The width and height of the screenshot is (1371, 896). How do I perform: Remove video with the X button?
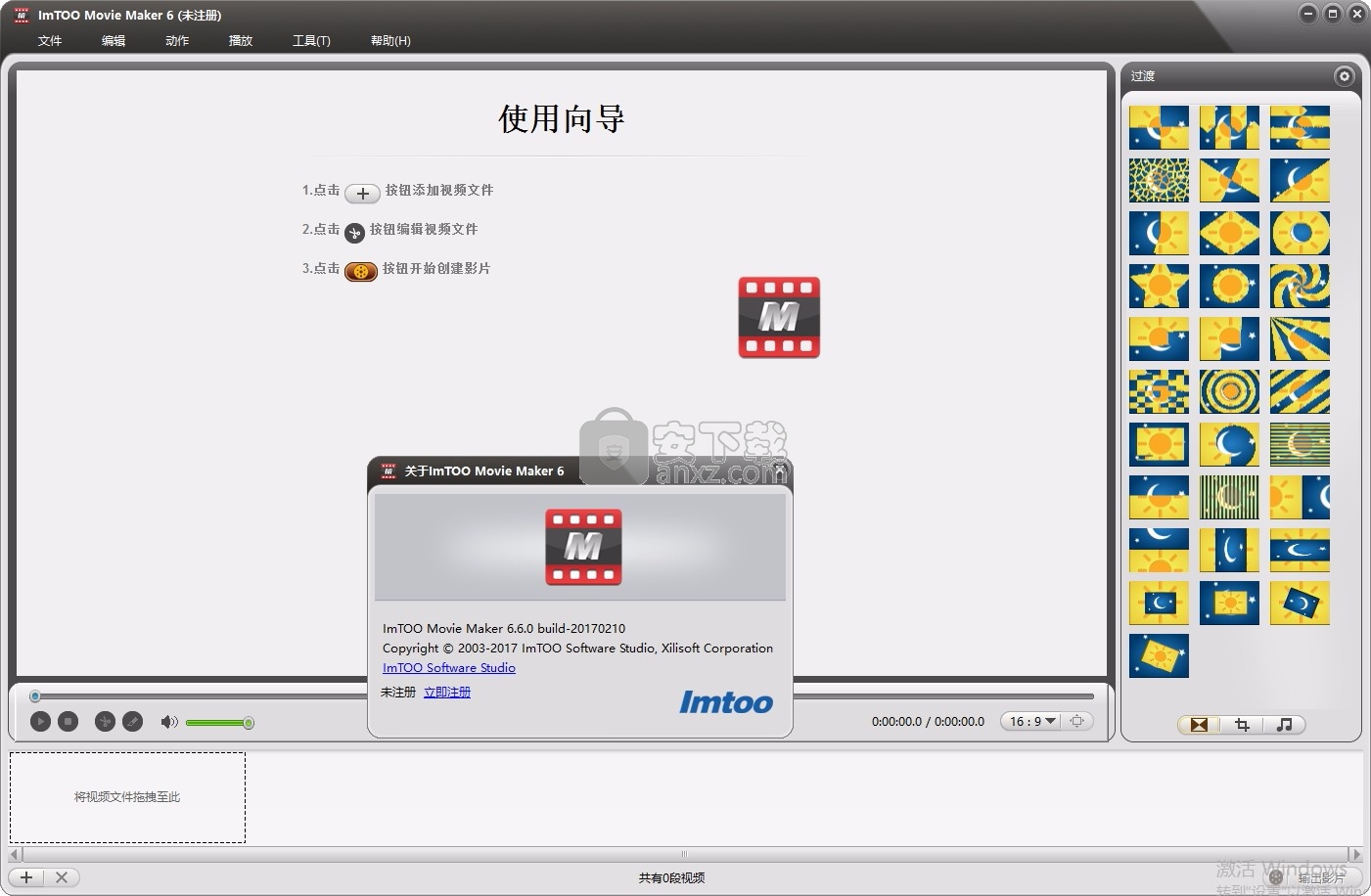tap(62, 877)
